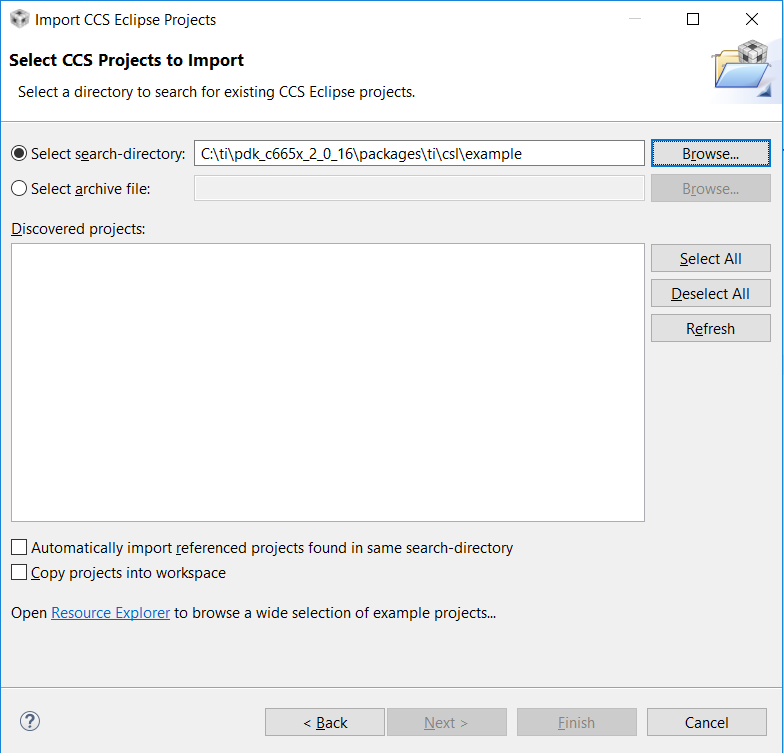This screenshot has width=784, height=753.
Task: Refresh the discovered projects list
Action: pyautogui.click(x=710, y=329)
